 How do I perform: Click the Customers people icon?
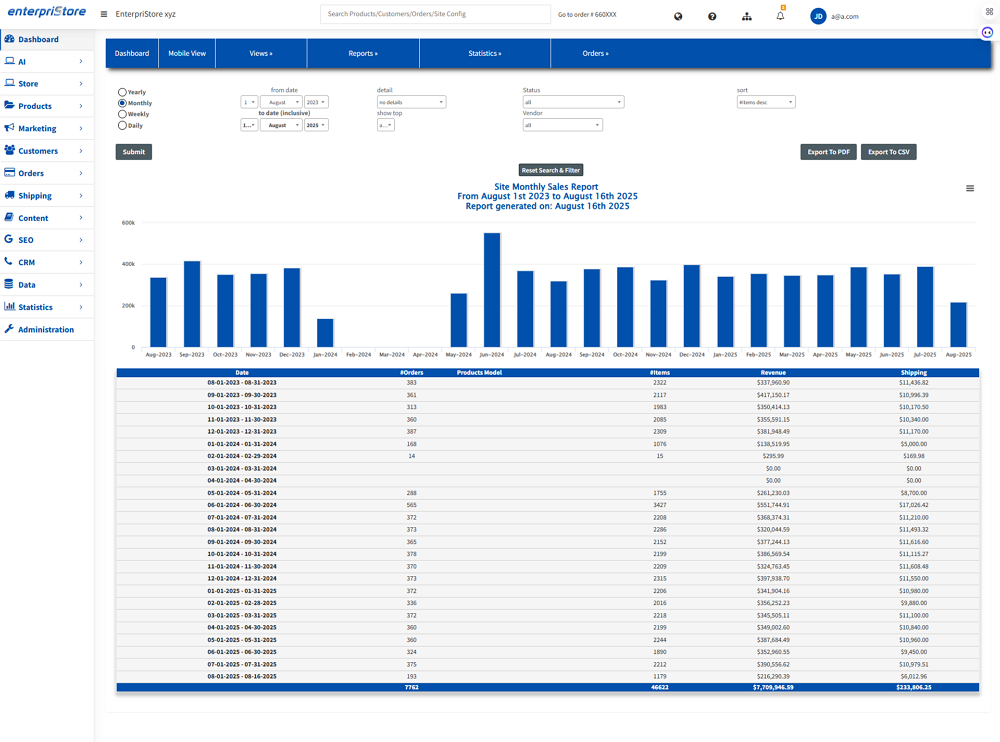click(10, 150)
